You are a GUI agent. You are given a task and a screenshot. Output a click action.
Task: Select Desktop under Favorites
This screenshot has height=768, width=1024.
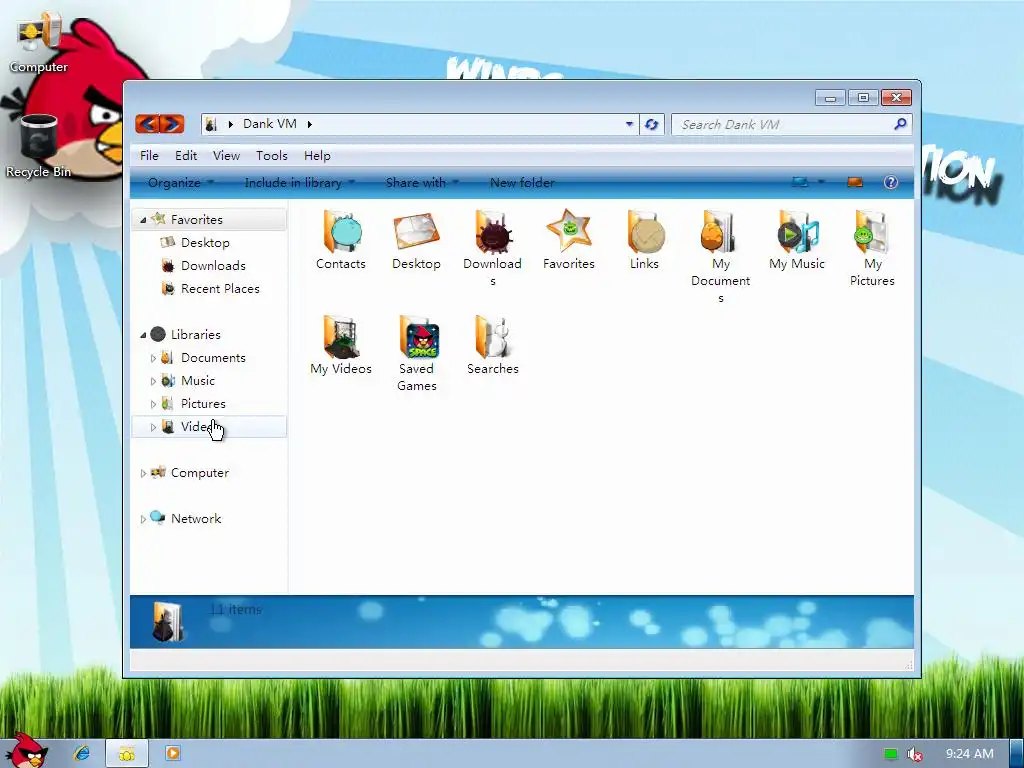205,243
